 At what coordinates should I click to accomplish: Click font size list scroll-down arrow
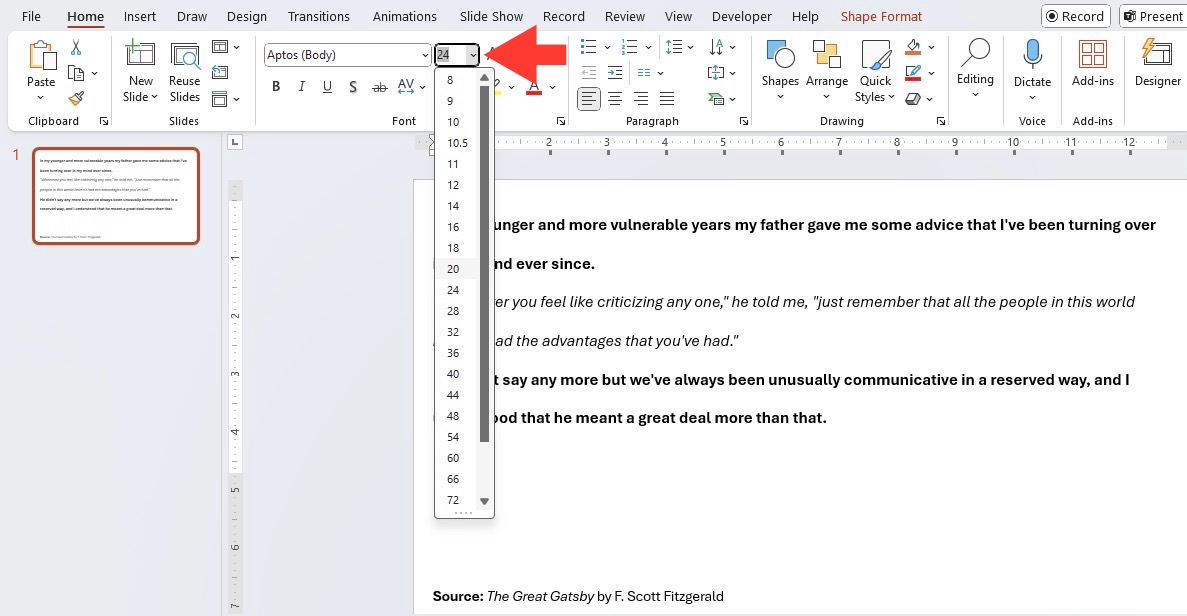pyautogui.click(x=484, y=501)
